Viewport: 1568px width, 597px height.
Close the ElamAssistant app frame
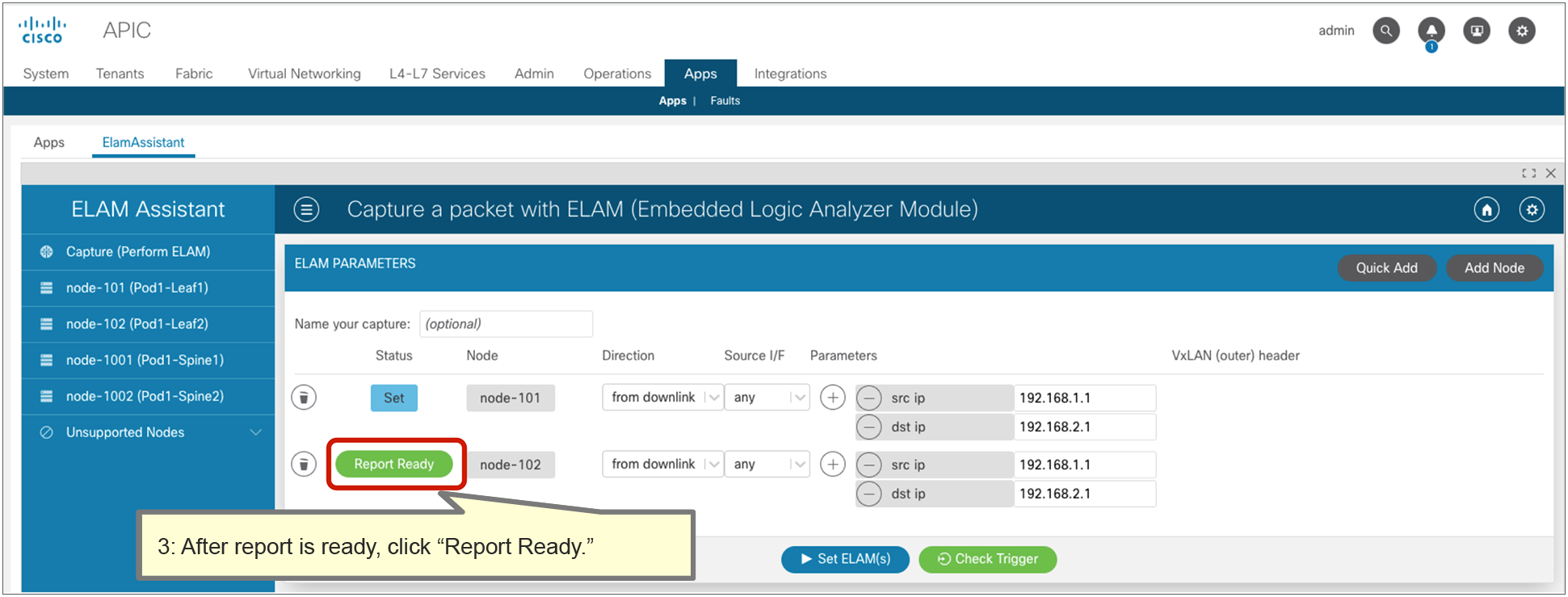tap(1550, 173)
